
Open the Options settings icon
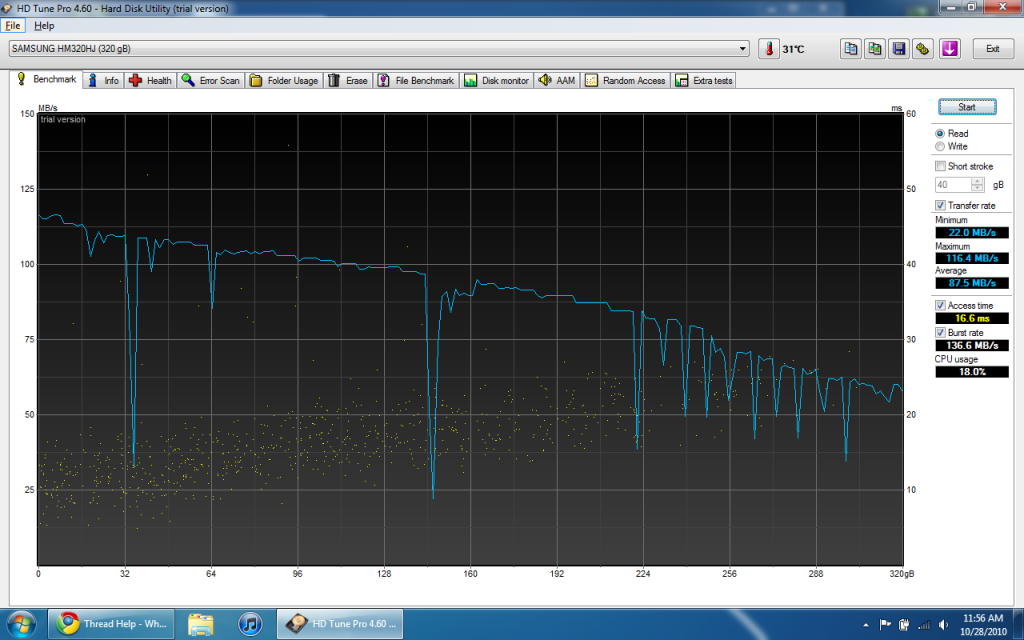[923, 49]
